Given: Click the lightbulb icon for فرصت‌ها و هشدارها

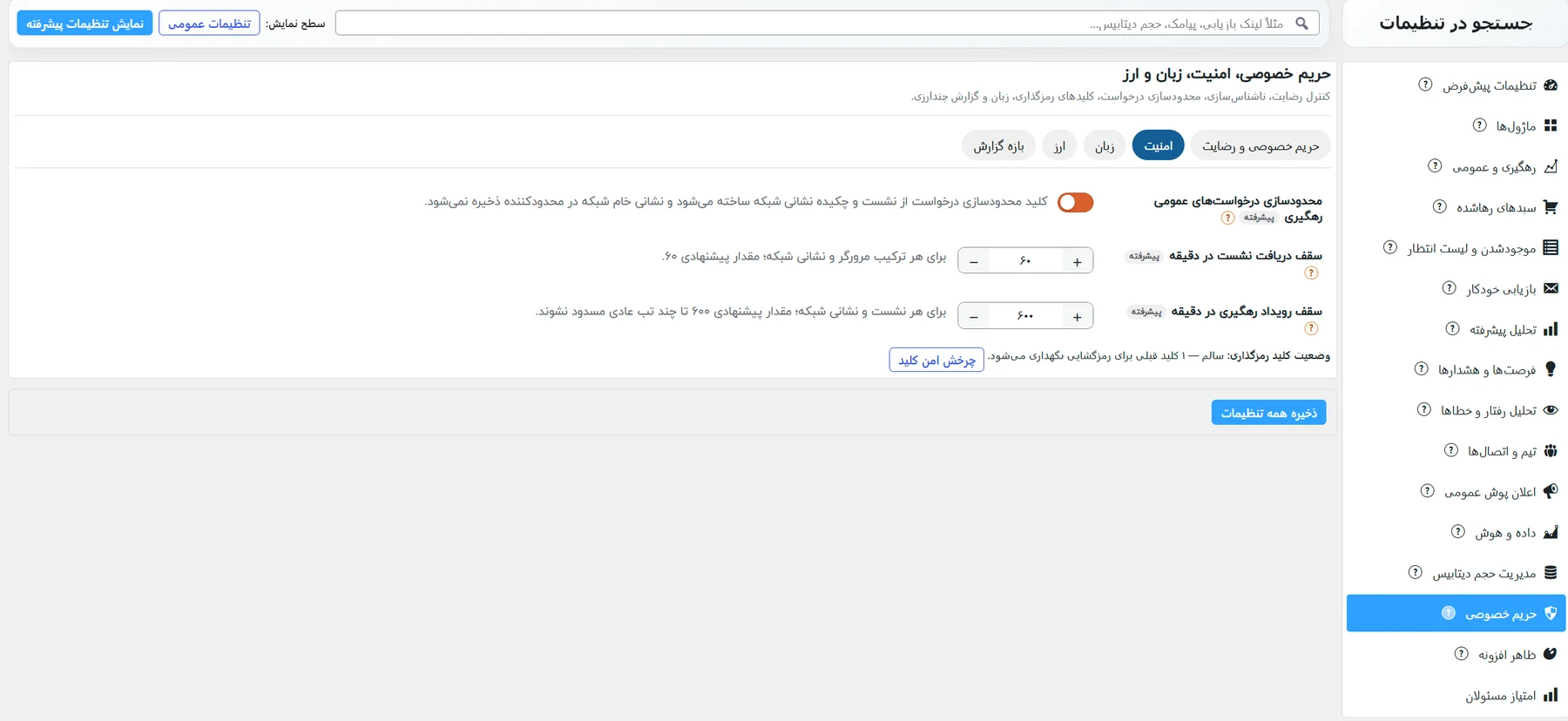Looking at the screenshot, I should point(1551,369).
